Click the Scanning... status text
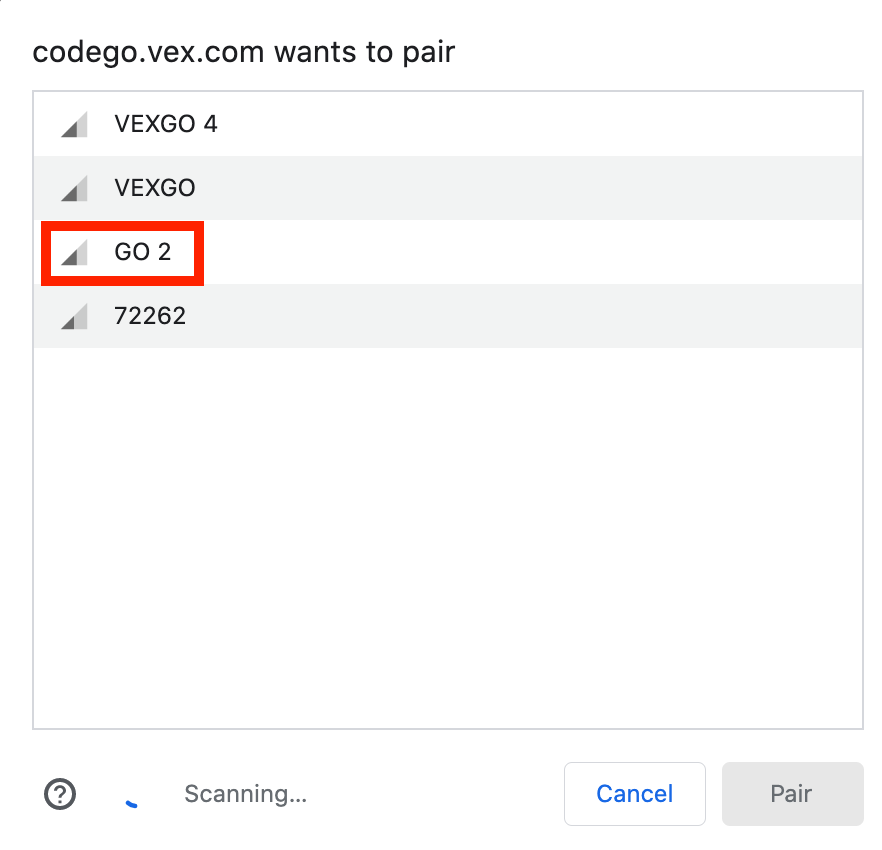882x850 pixels. tap(246, 794)
